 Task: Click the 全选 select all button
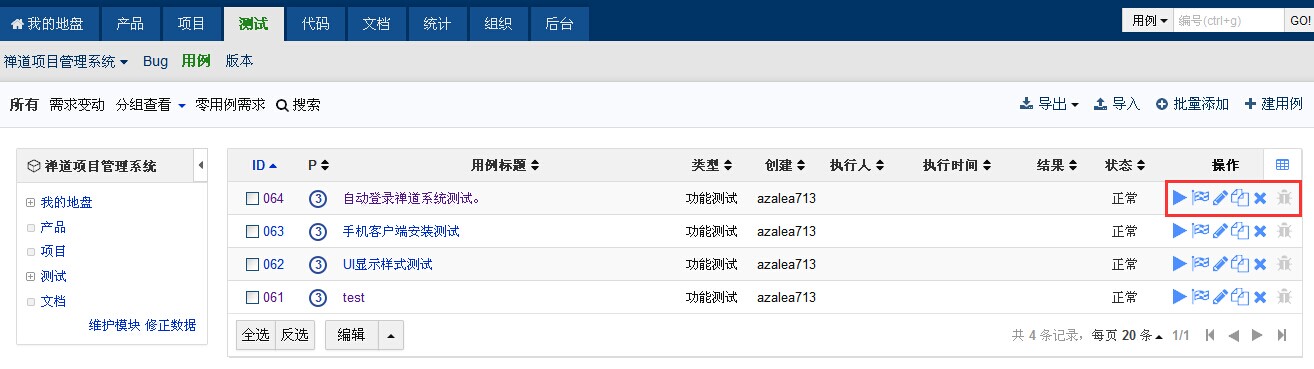(x=256, y=336)
